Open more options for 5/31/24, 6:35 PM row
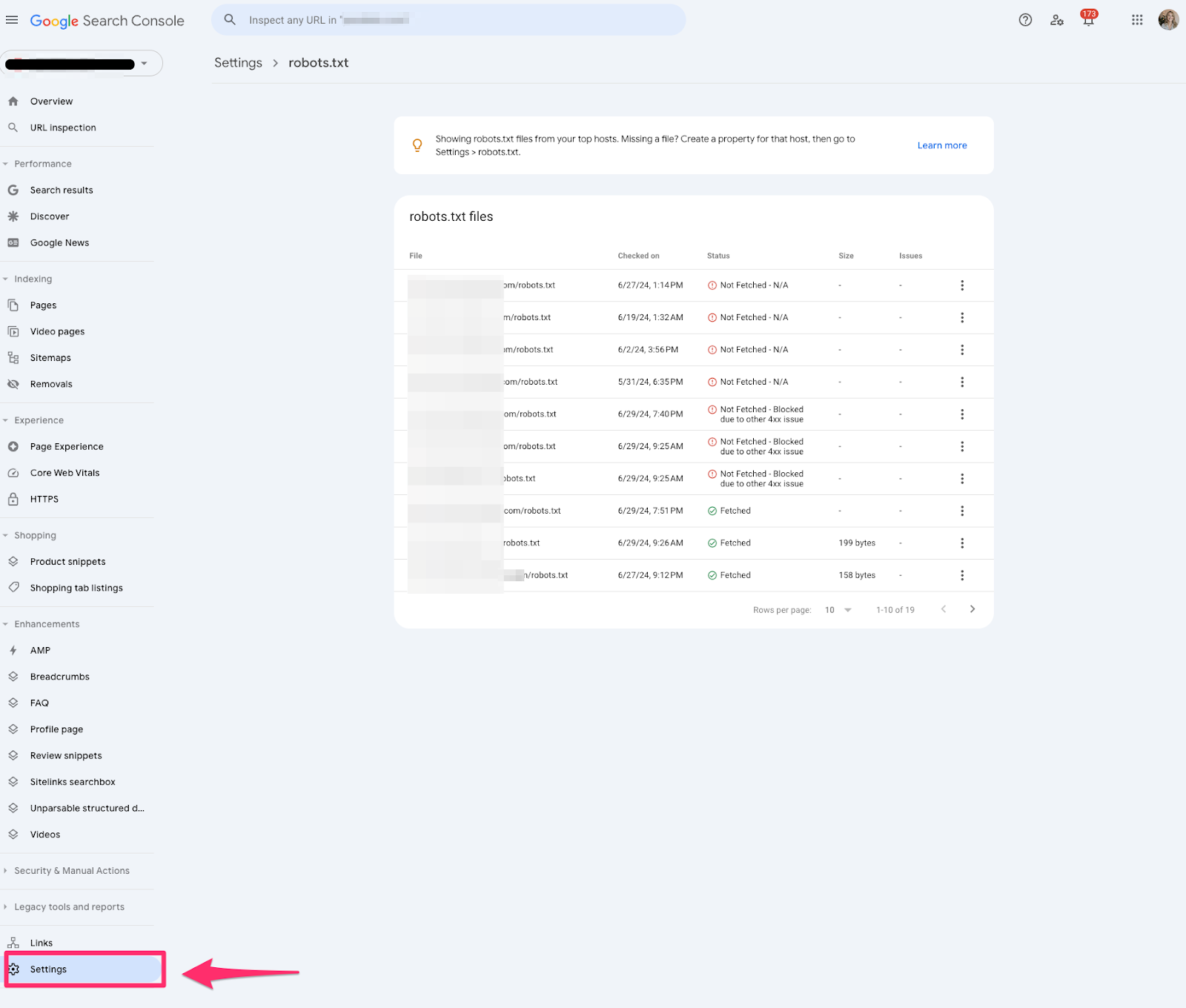Viewport: 1186px width, 1008px height. (x=962, y=382)
